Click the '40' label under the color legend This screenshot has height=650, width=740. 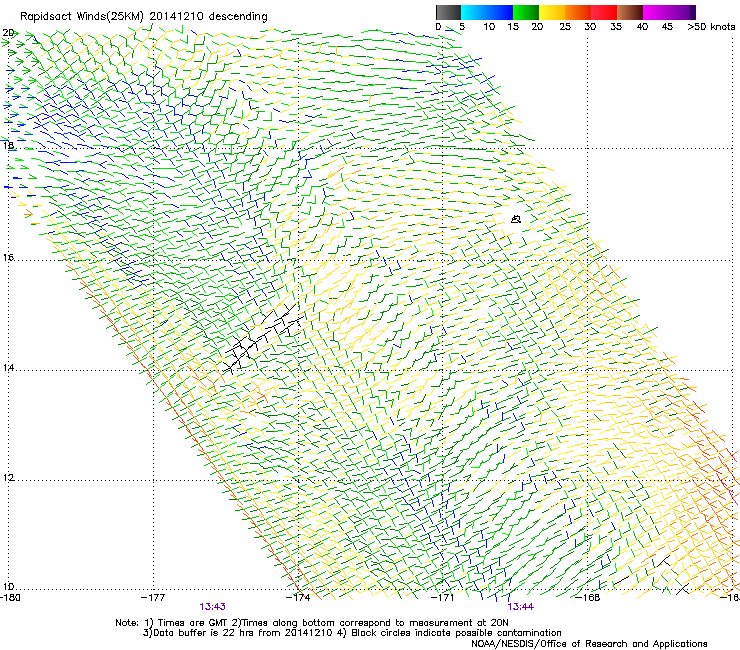[642, 27]
